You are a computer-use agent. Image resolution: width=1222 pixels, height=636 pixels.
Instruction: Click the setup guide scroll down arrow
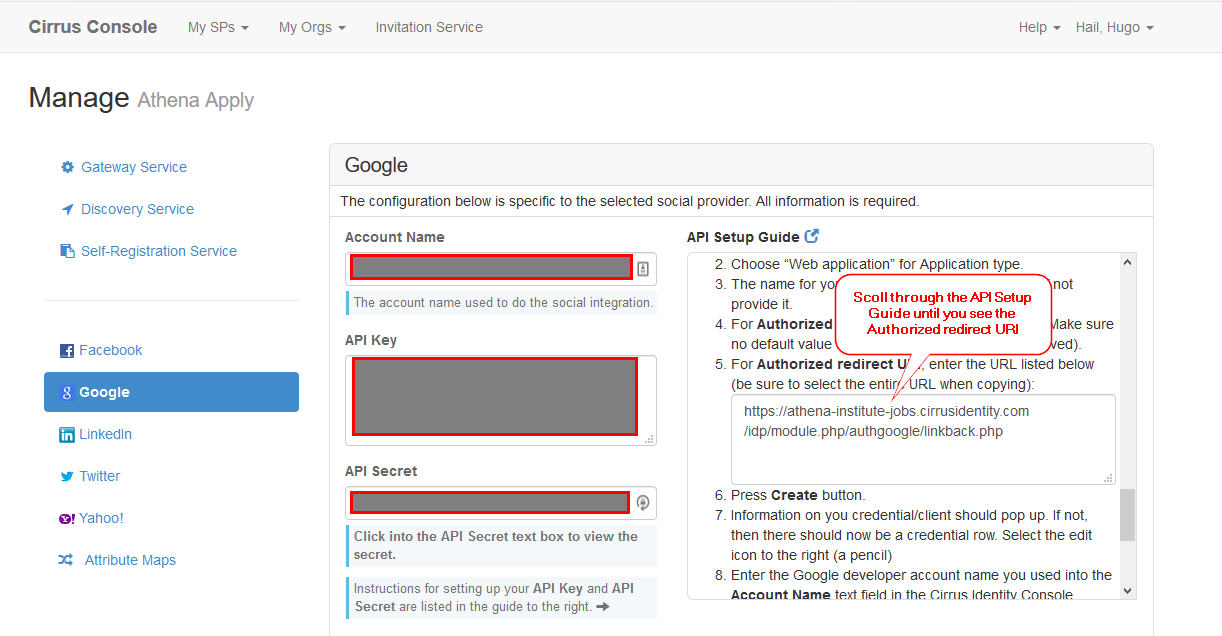click(1128, 591)
